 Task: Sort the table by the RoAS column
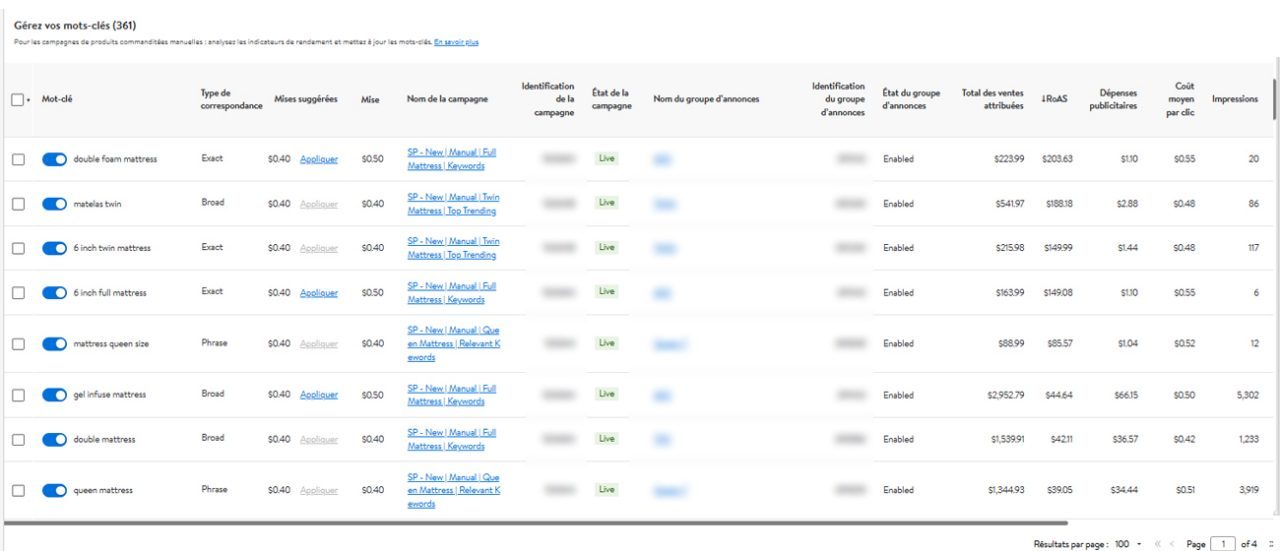click(1055, 100)
